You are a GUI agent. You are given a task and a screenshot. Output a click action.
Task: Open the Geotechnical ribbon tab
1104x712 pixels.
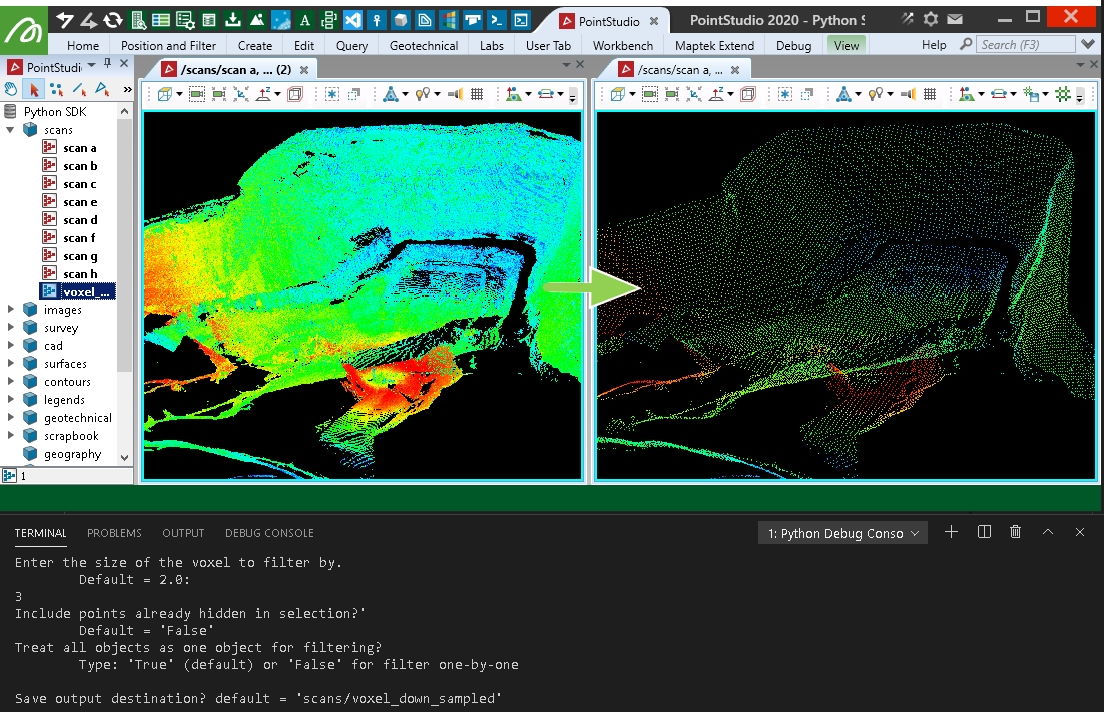coord(424,45)
